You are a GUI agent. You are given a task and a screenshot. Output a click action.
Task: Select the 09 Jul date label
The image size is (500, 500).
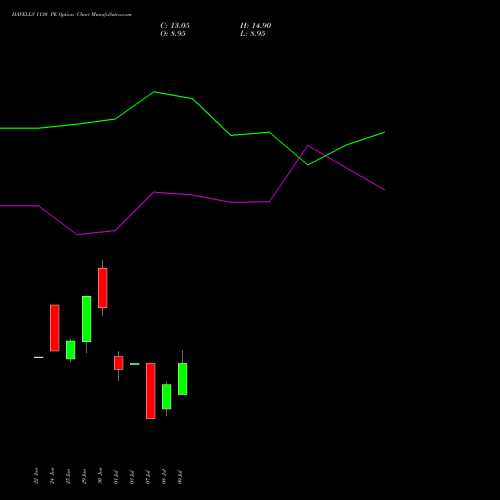coord(180,477)
